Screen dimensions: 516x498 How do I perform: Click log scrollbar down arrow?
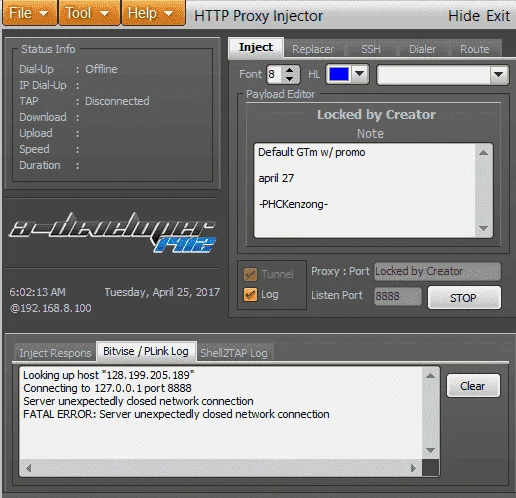tap(430, 450)
